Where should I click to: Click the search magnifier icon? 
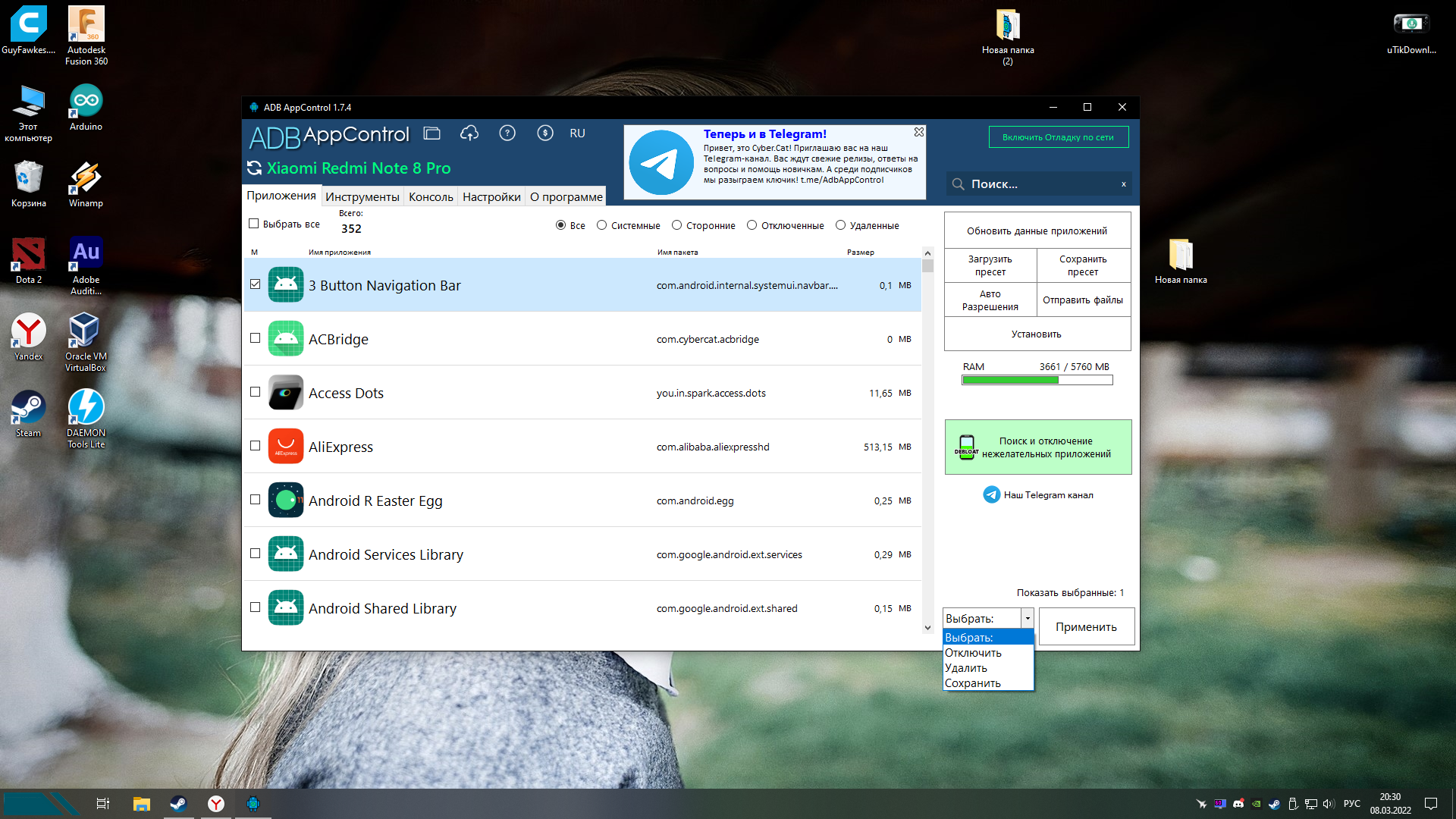coord(958,184)
